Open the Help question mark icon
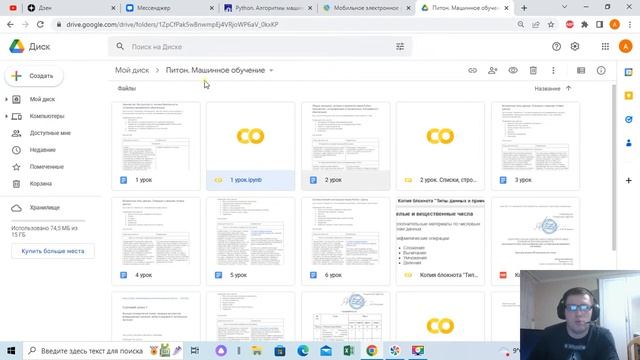Screen dimensions: 640x360 click(556, 47)
